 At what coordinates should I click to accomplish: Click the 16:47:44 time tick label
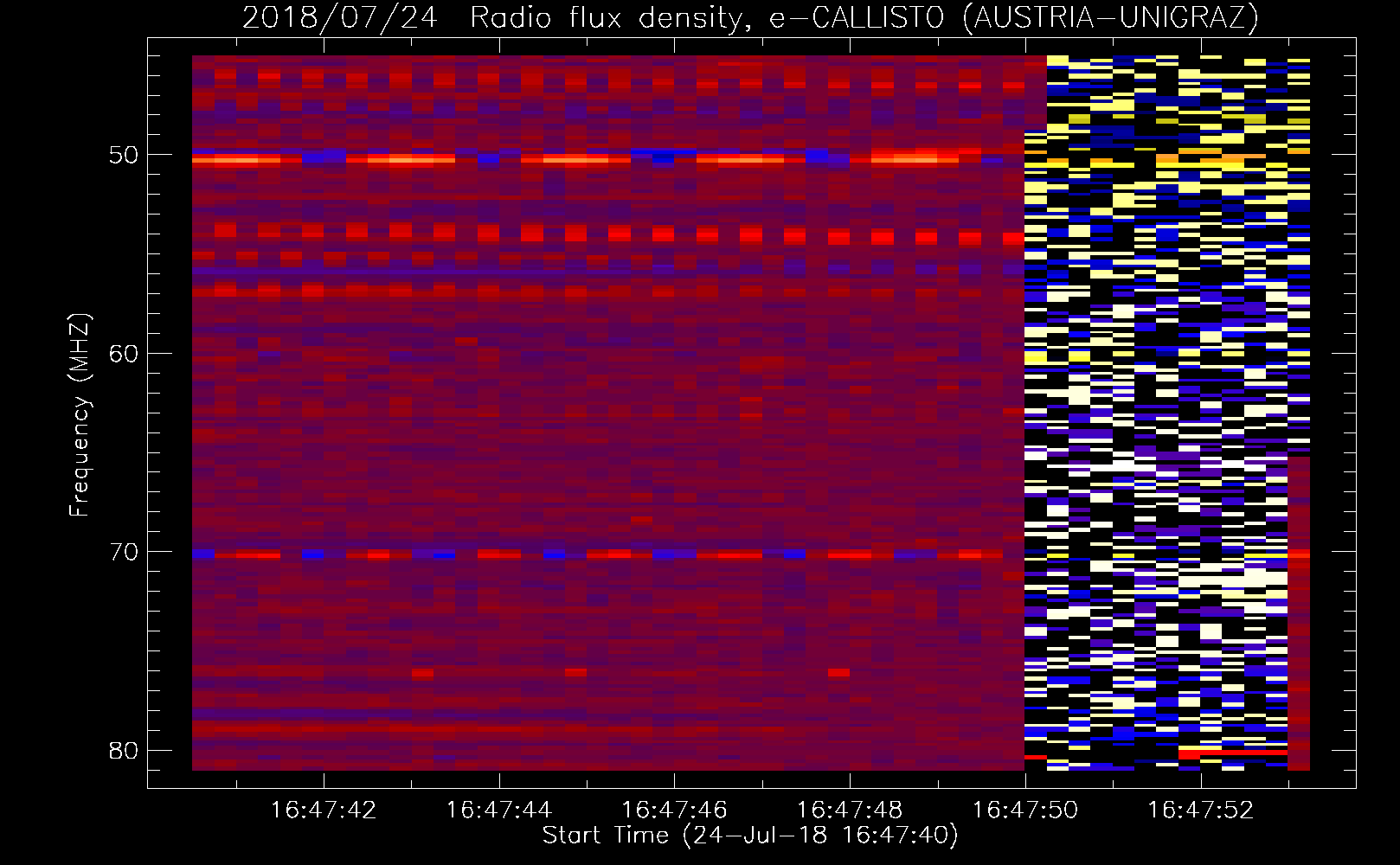498,811
